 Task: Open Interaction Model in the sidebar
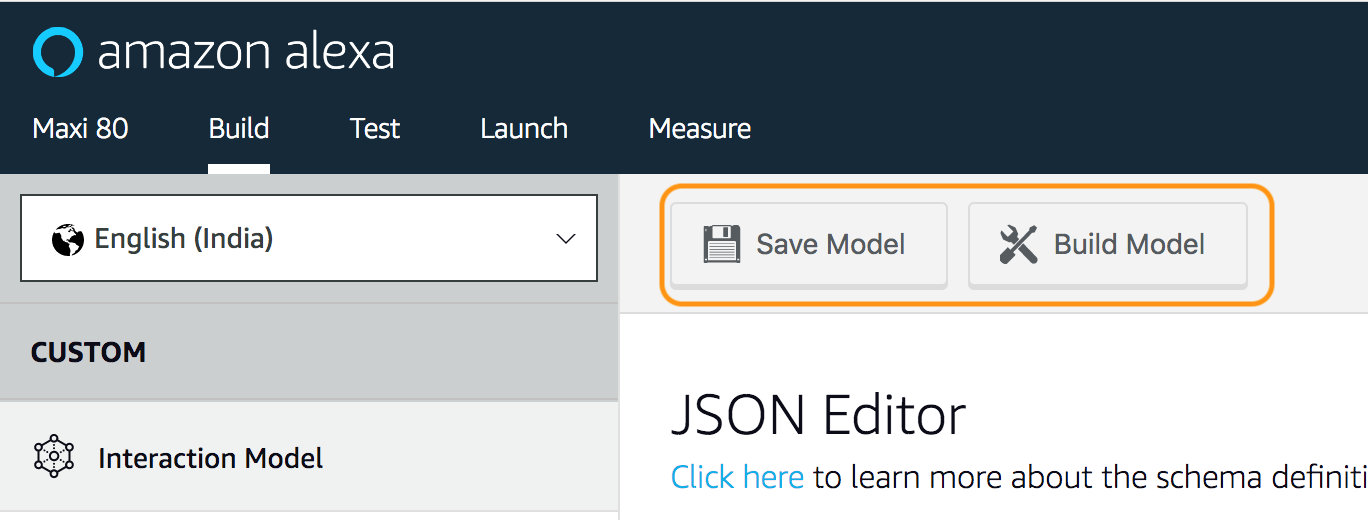(210, 459)
